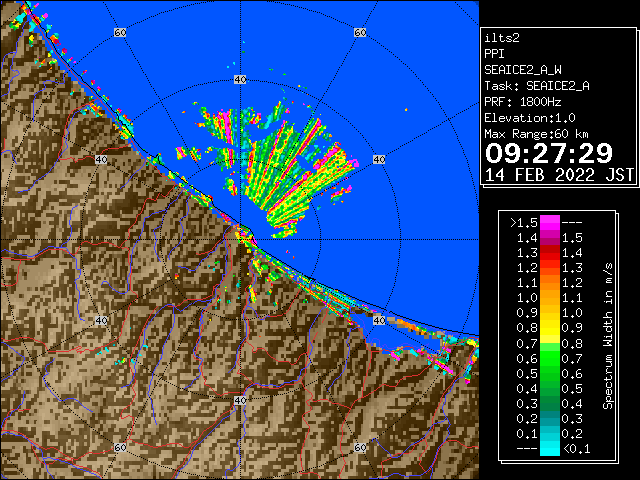
Task: Select the 40 km label on northwest ring
Action: pos(101,159)
